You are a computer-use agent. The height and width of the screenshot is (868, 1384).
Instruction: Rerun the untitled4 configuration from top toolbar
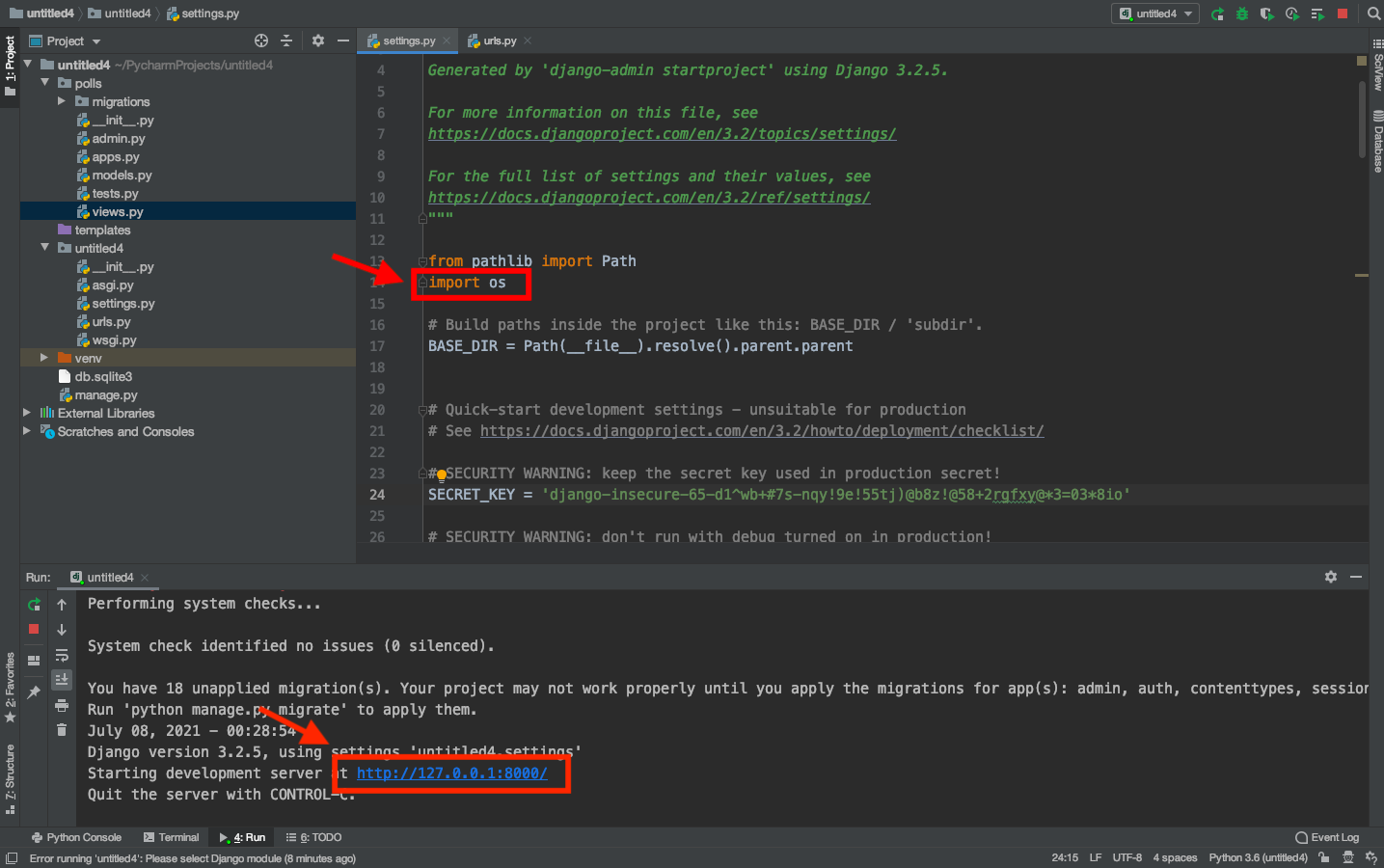tap(1218, 14)
